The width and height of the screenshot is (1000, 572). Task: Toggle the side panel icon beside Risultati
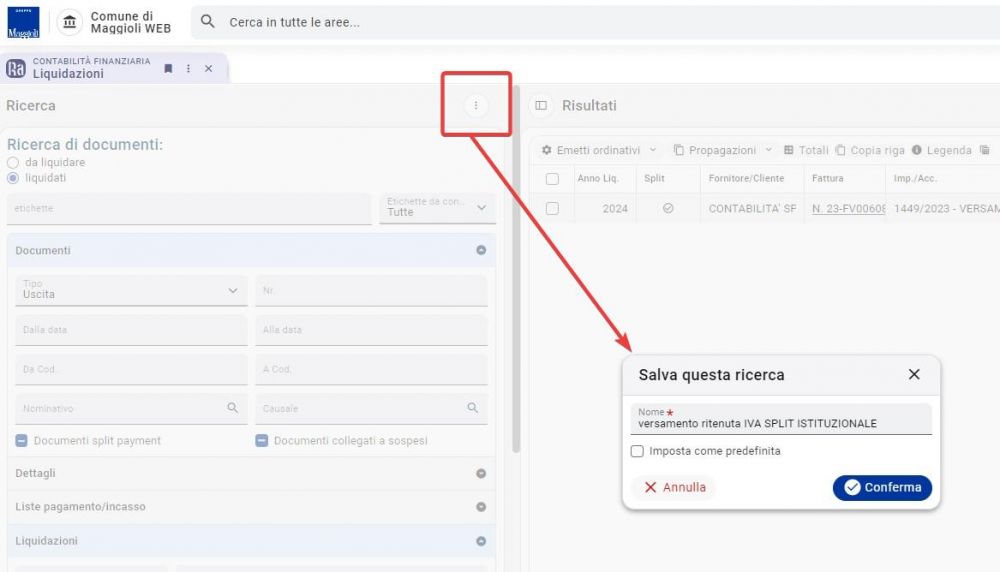tap(541, 105)
